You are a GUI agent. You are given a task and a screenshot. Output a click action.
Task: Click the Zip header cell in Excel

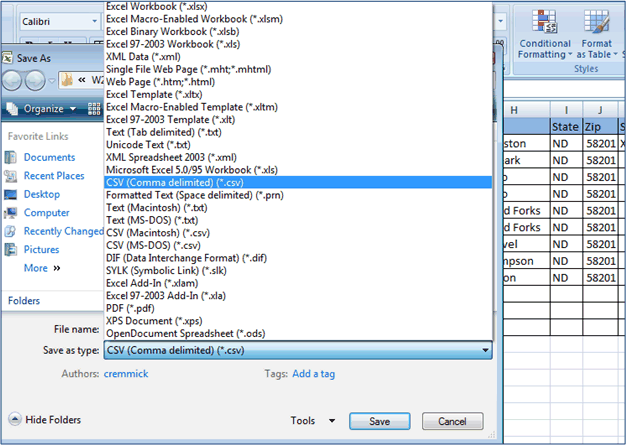600,127
